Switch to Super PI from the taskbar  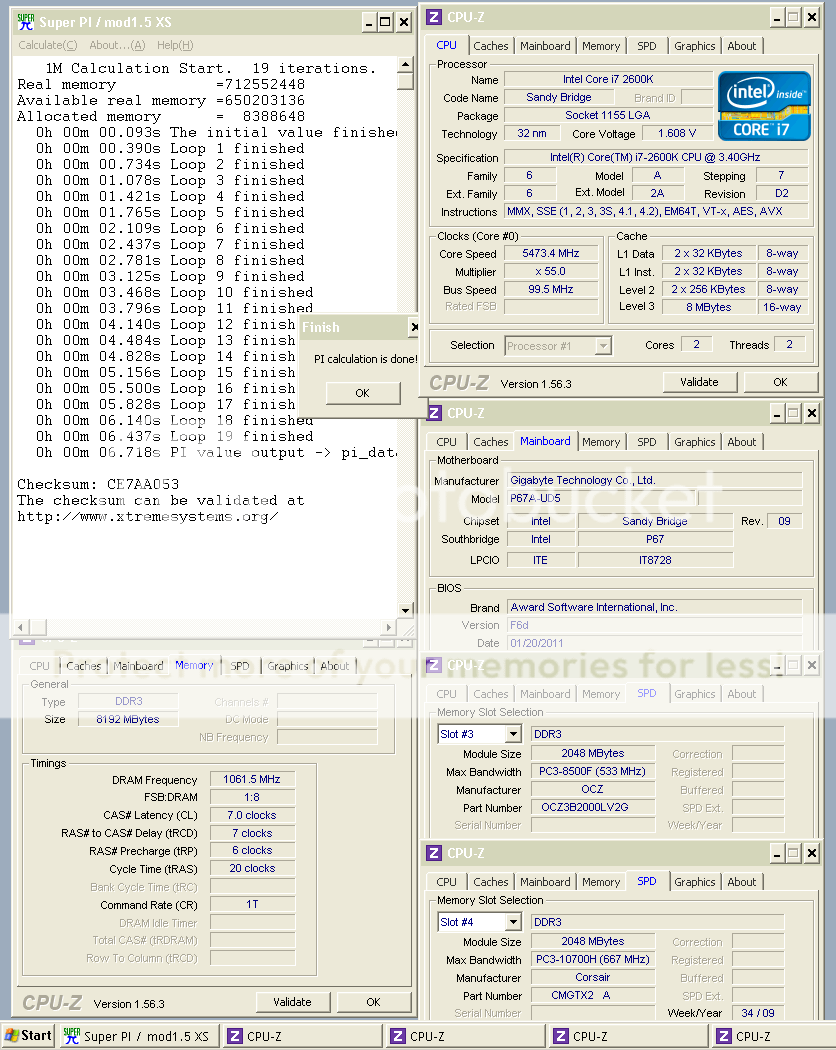[x=138, y=1036]
